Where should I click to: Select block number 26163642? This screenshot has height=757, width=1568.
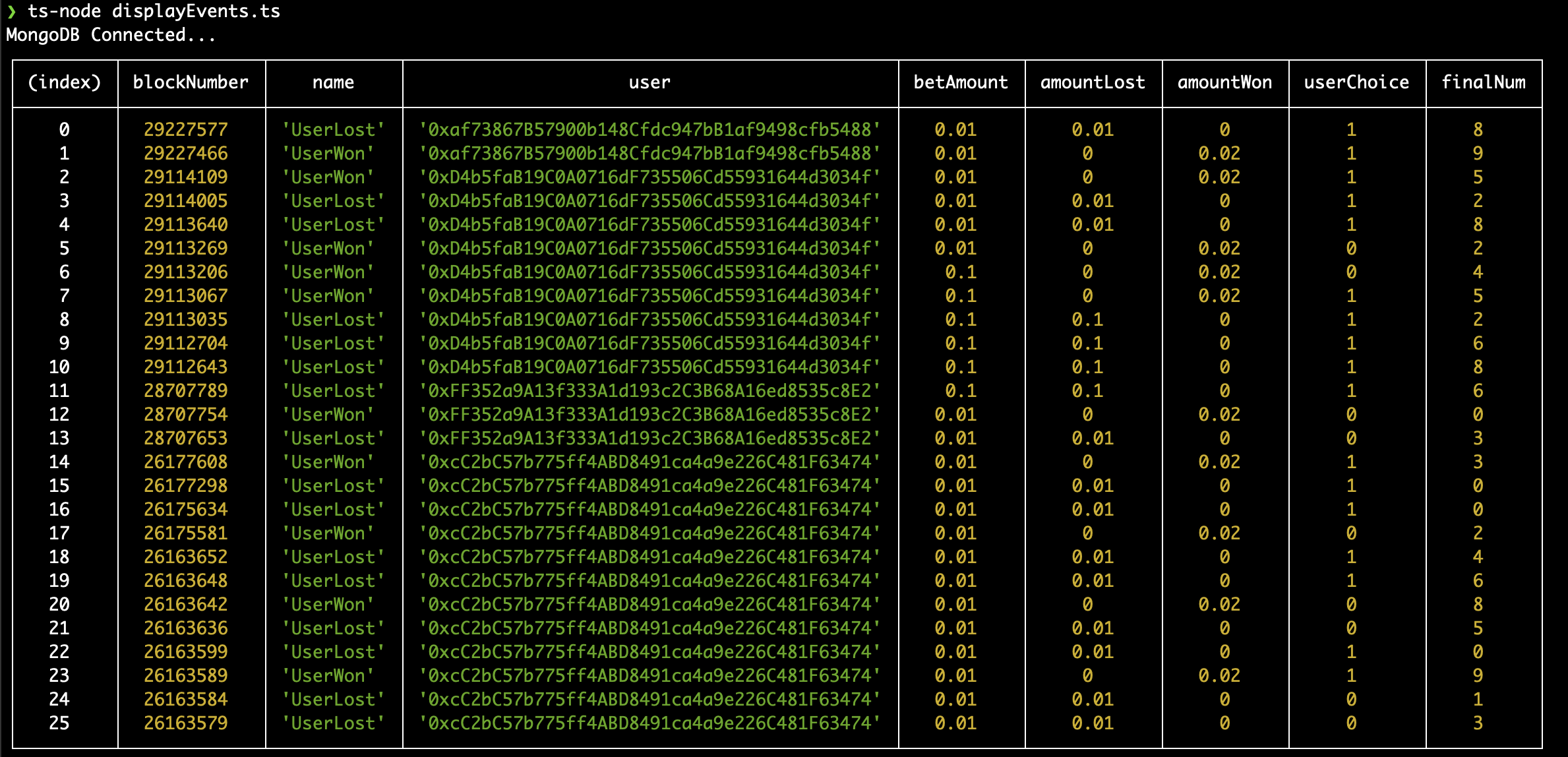tap(186, 605)
